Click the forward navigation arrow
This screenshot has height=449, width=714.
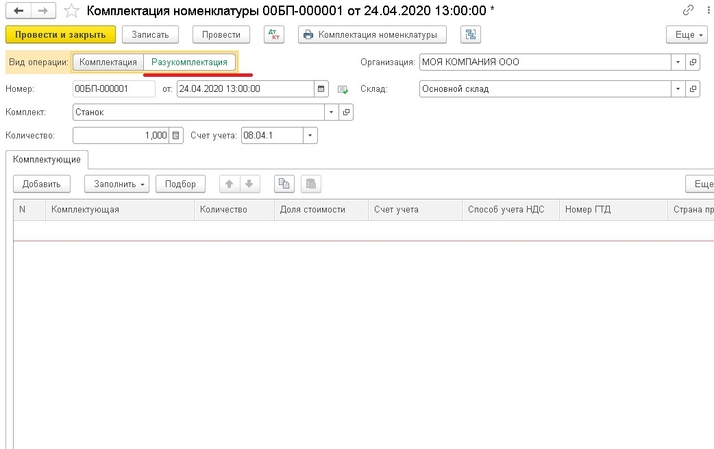[x=43, y=10]
